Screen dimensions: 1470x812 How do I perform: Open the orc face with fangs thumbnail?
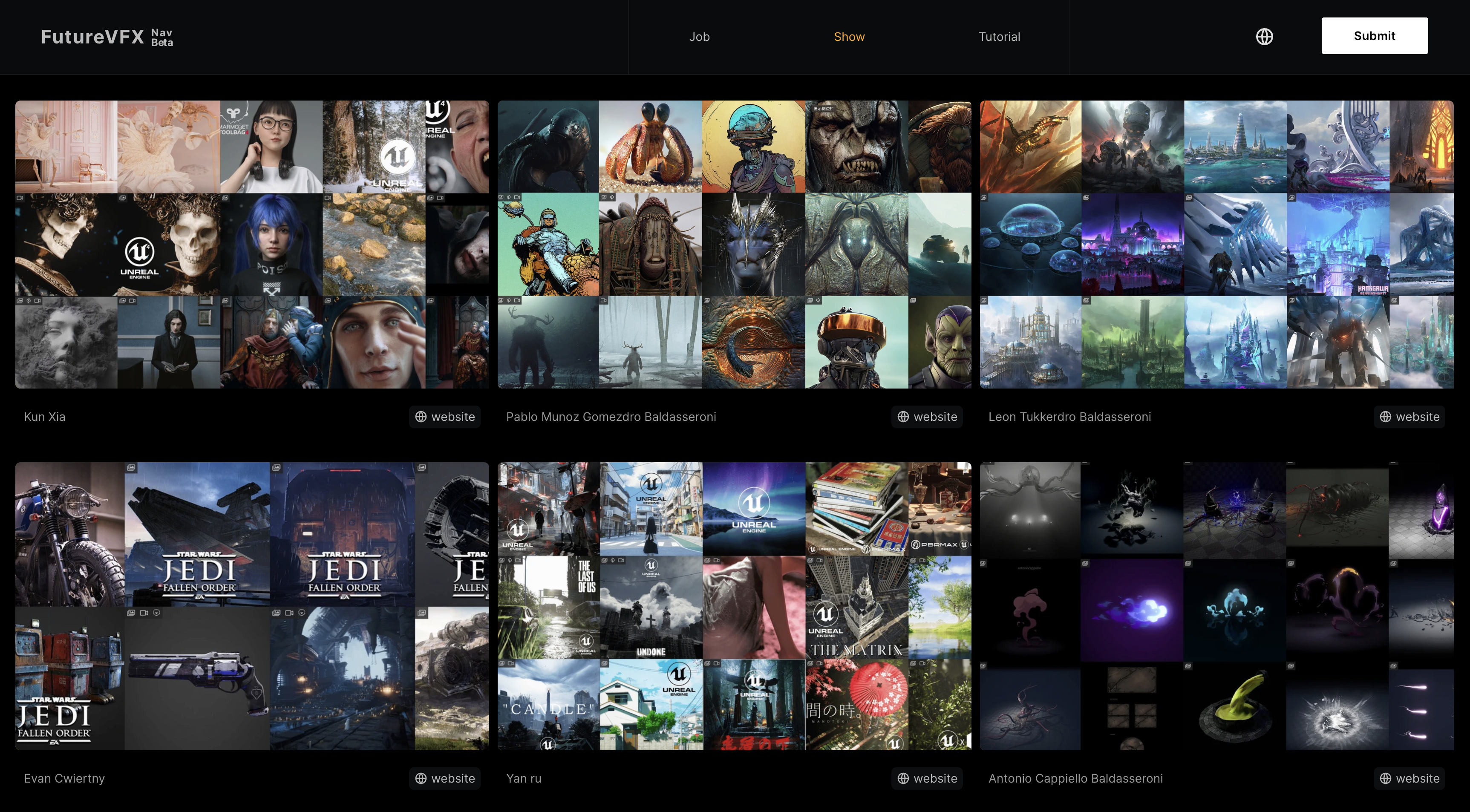click(856, 147)
